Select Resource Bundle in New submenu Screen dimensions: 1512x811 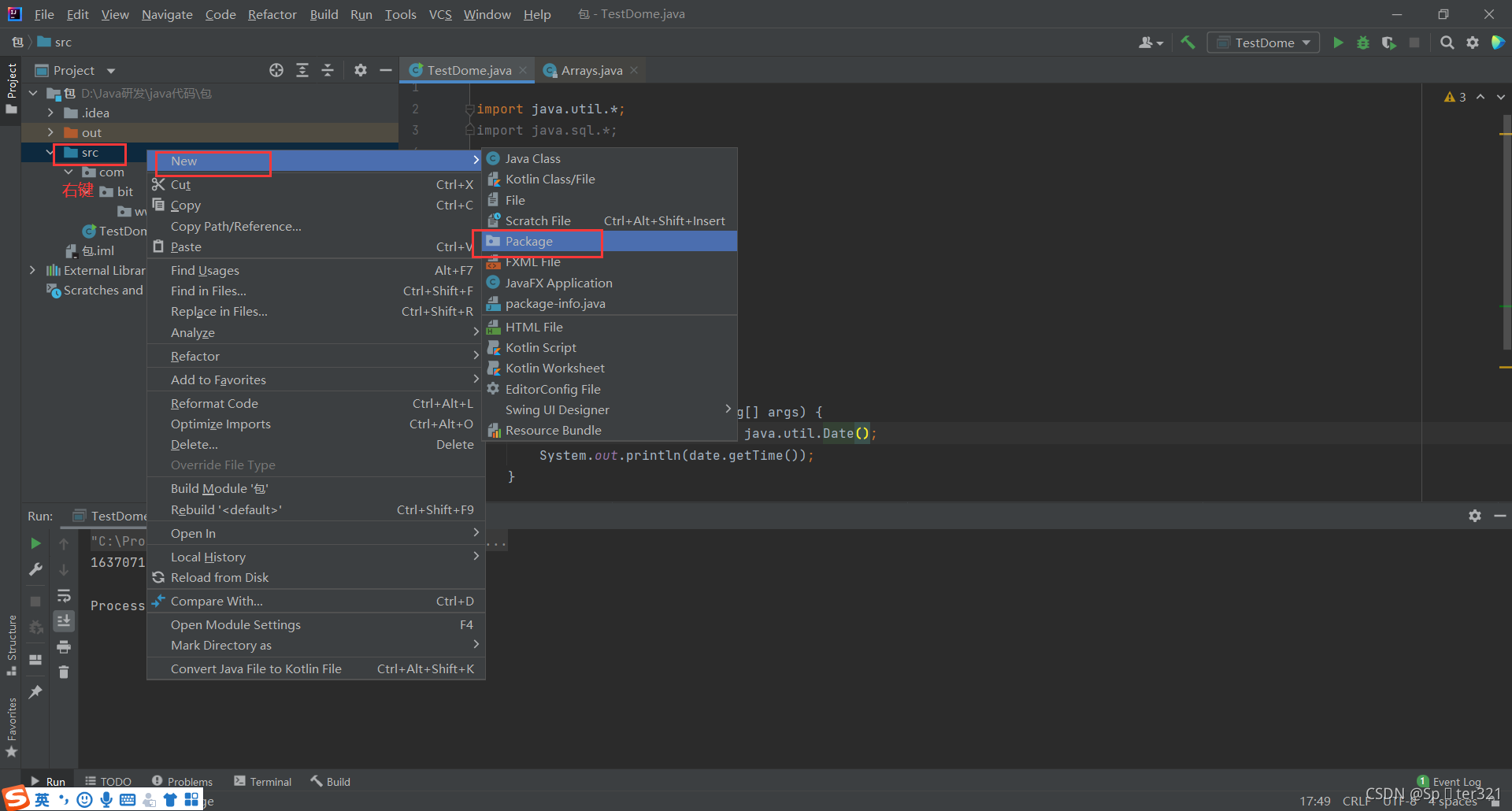pyautogui.click(x=610, y=430)
